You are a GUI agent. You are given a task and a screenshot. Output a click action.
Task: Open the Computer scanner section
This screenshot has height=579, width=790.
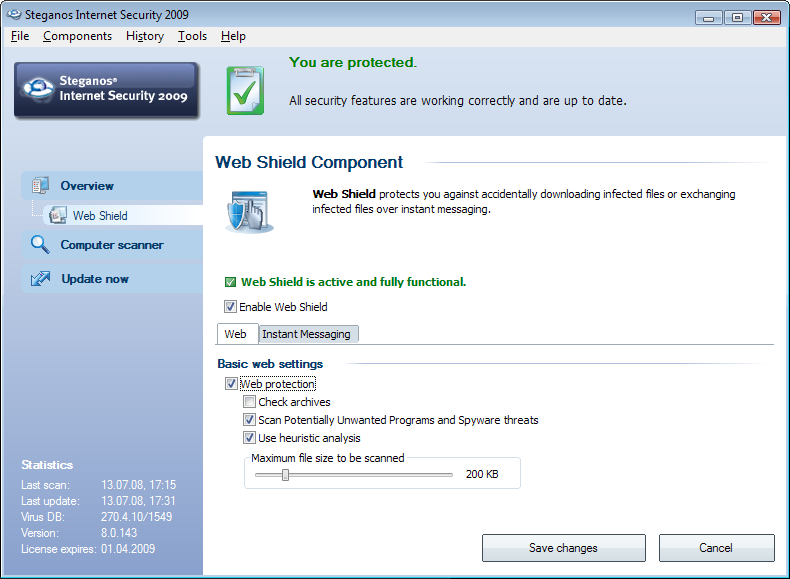click(x=112, y=245)
